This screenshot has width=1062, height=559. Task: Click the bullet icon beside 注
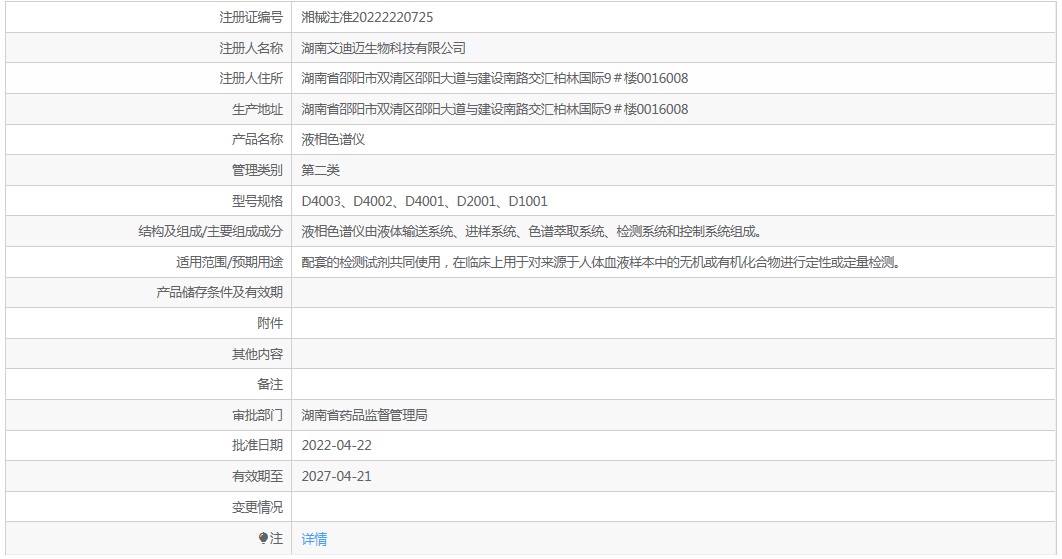[x=263, y=538]
